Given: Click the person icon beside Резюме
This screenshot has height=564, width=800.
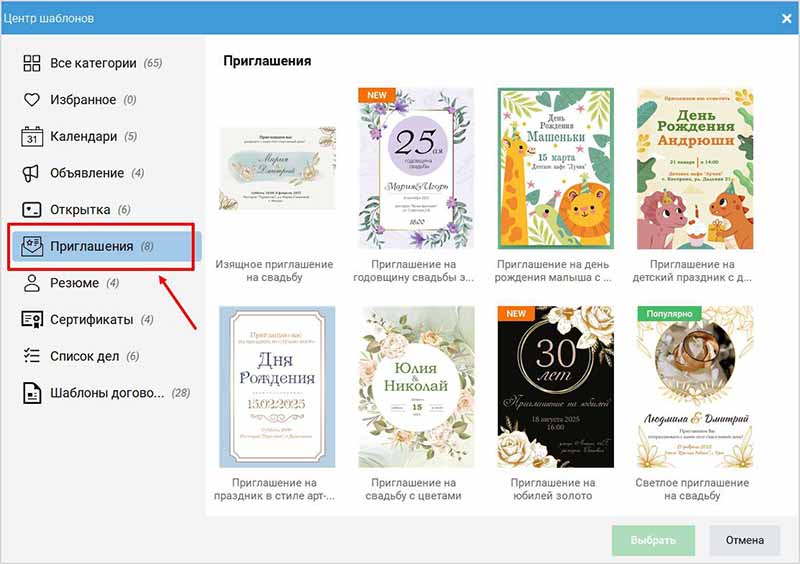Looking at the screenshot, I should point(31,283).
